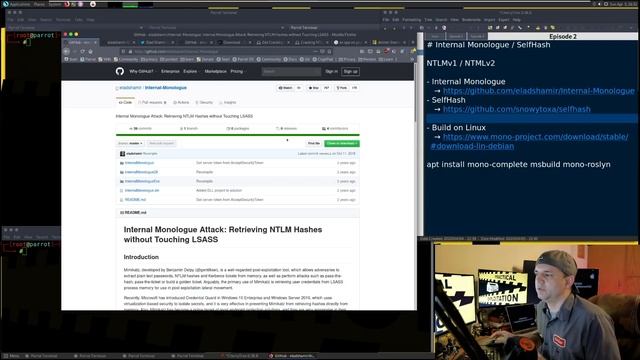Click the New pull request button
This screenshot has height=360, width=640.
click(x=161, y=143)
